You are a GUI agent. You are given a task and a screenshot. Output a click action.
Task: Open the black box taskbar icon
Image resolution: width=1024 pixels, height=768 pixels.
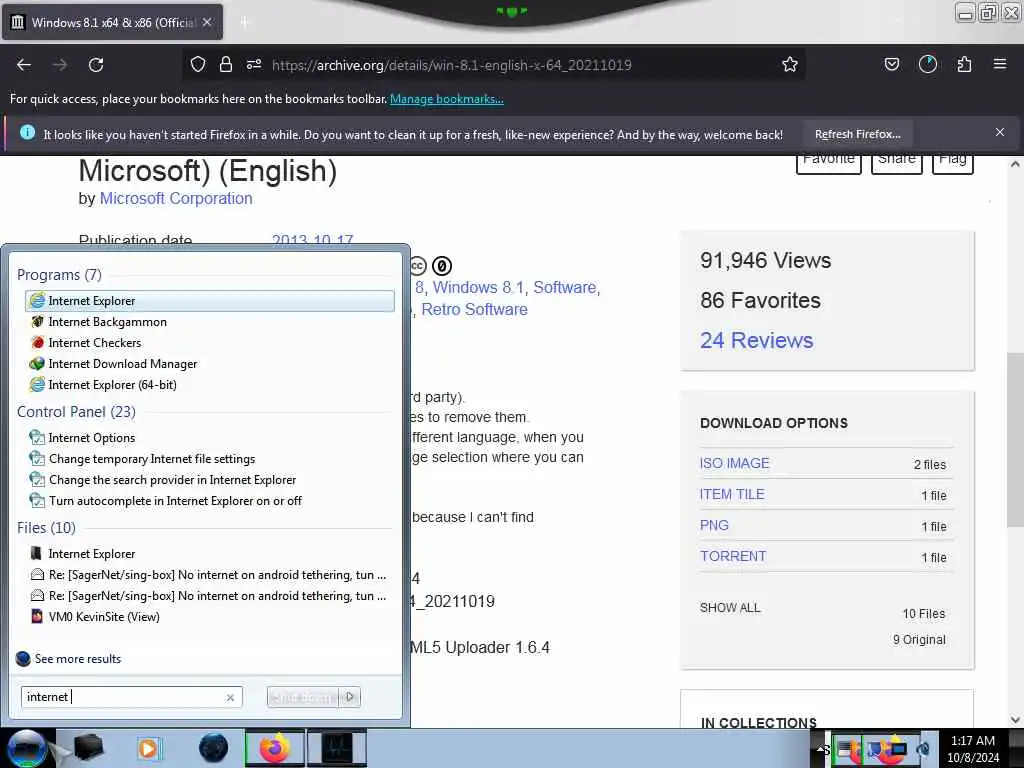(x=88, y=748)
